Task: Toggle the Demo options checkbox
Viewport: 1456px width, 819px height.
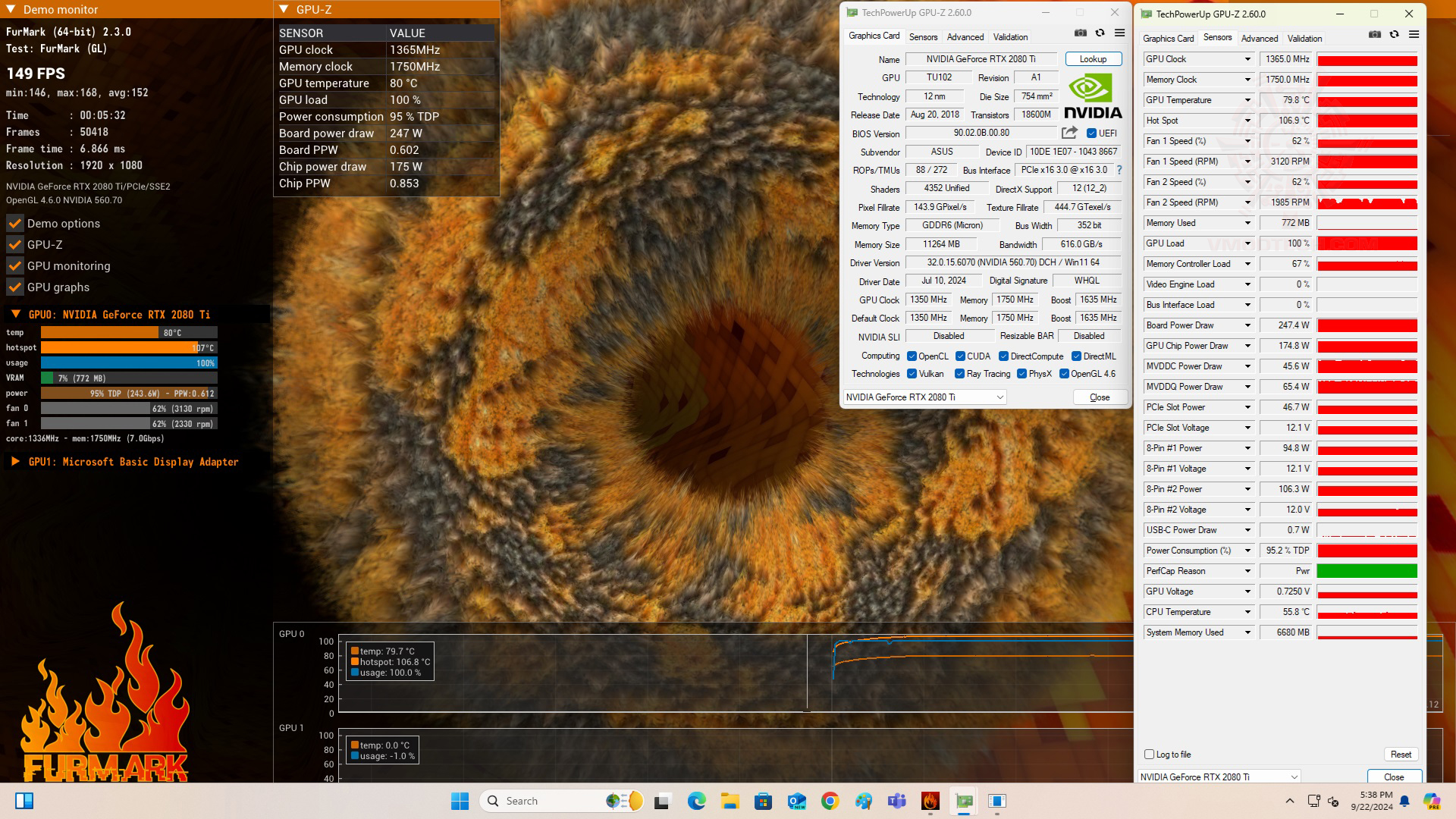Action: (x=14, y=223)
